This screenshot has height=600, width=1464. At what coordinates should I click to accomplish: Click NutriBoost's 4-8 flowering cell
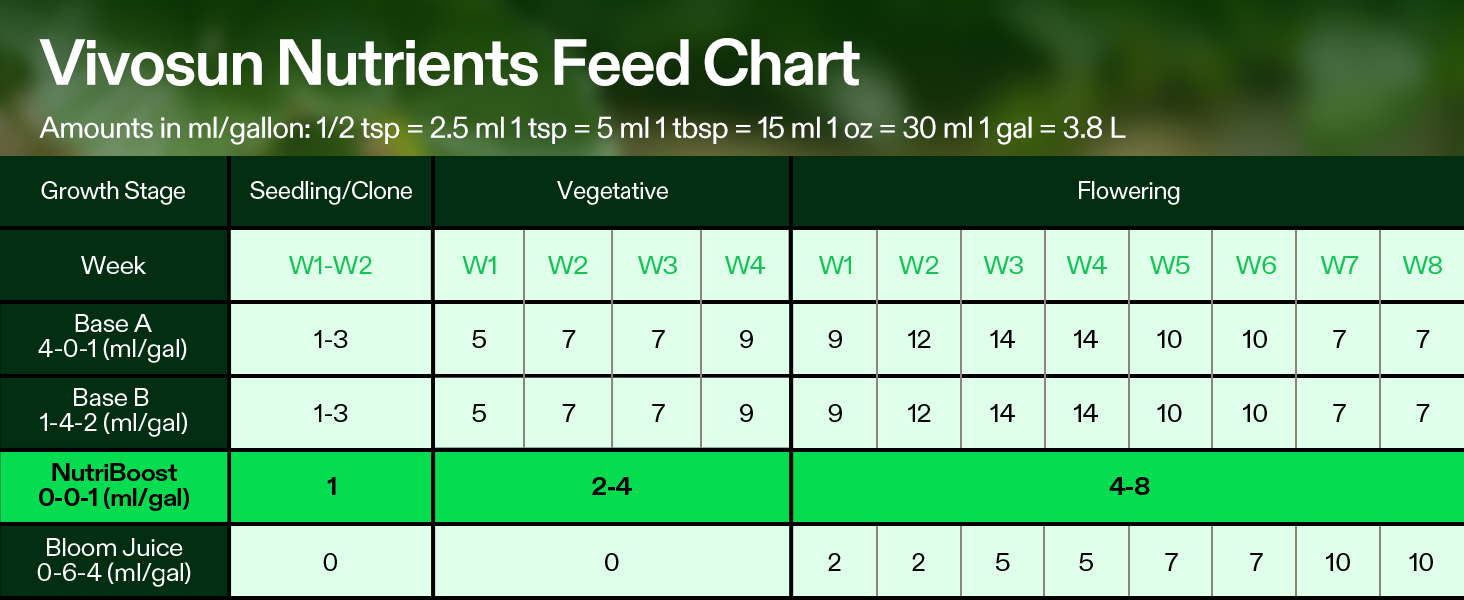[1128, 487]
